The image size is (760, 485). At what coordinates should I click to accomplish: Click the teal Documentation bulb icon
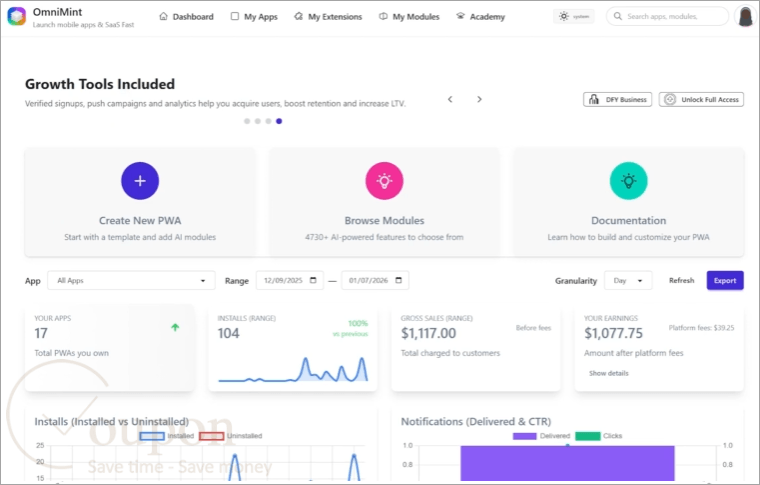coord(629,181)
